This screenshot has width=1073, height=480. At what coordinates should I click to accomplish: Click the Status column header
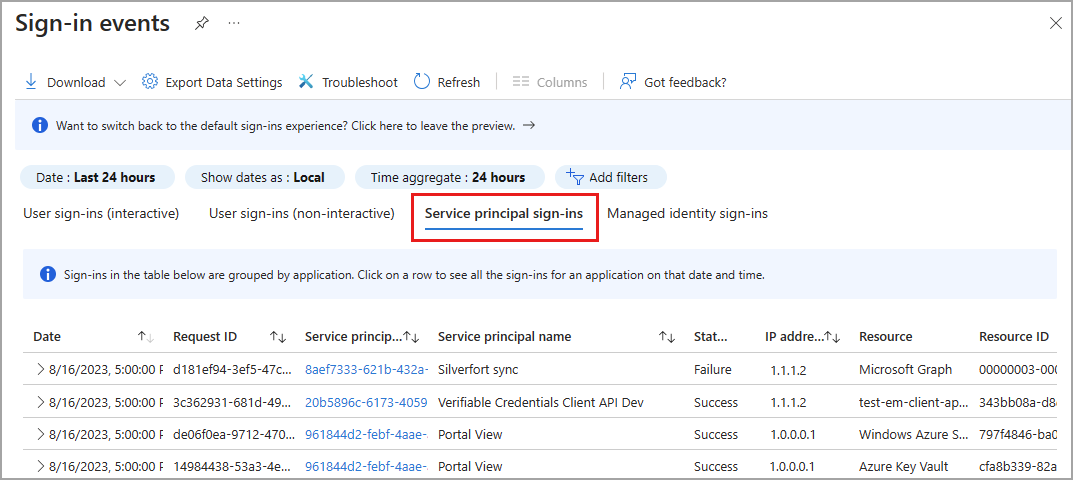[710, 336]
